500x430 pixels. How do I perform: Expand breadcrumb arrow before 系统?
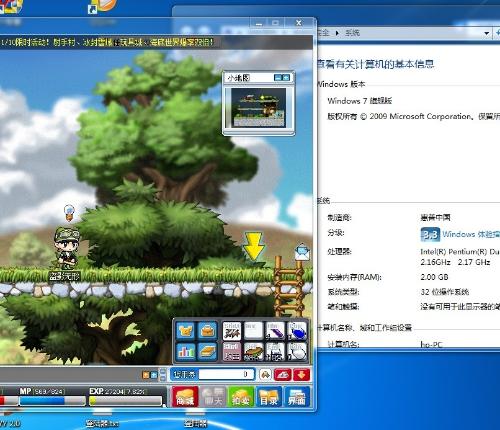click(337, 33)
